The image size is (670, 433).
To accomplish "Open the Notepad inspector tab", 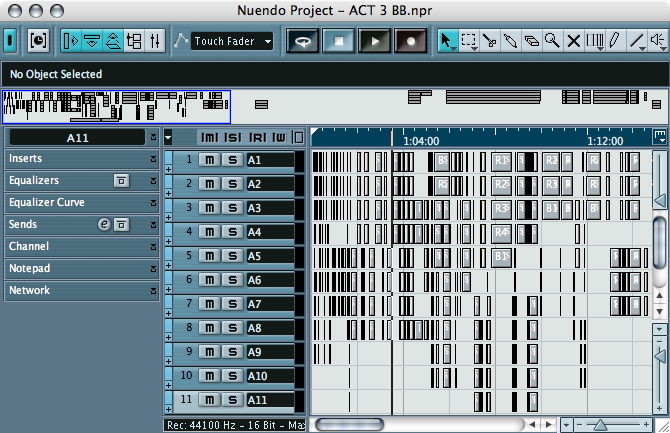I will coord(80,269).
